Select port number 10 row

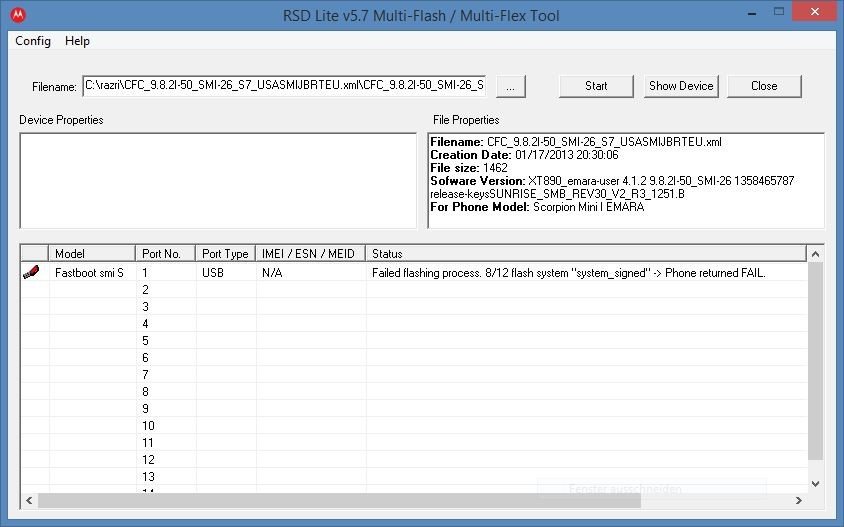[x=413, y=426]
